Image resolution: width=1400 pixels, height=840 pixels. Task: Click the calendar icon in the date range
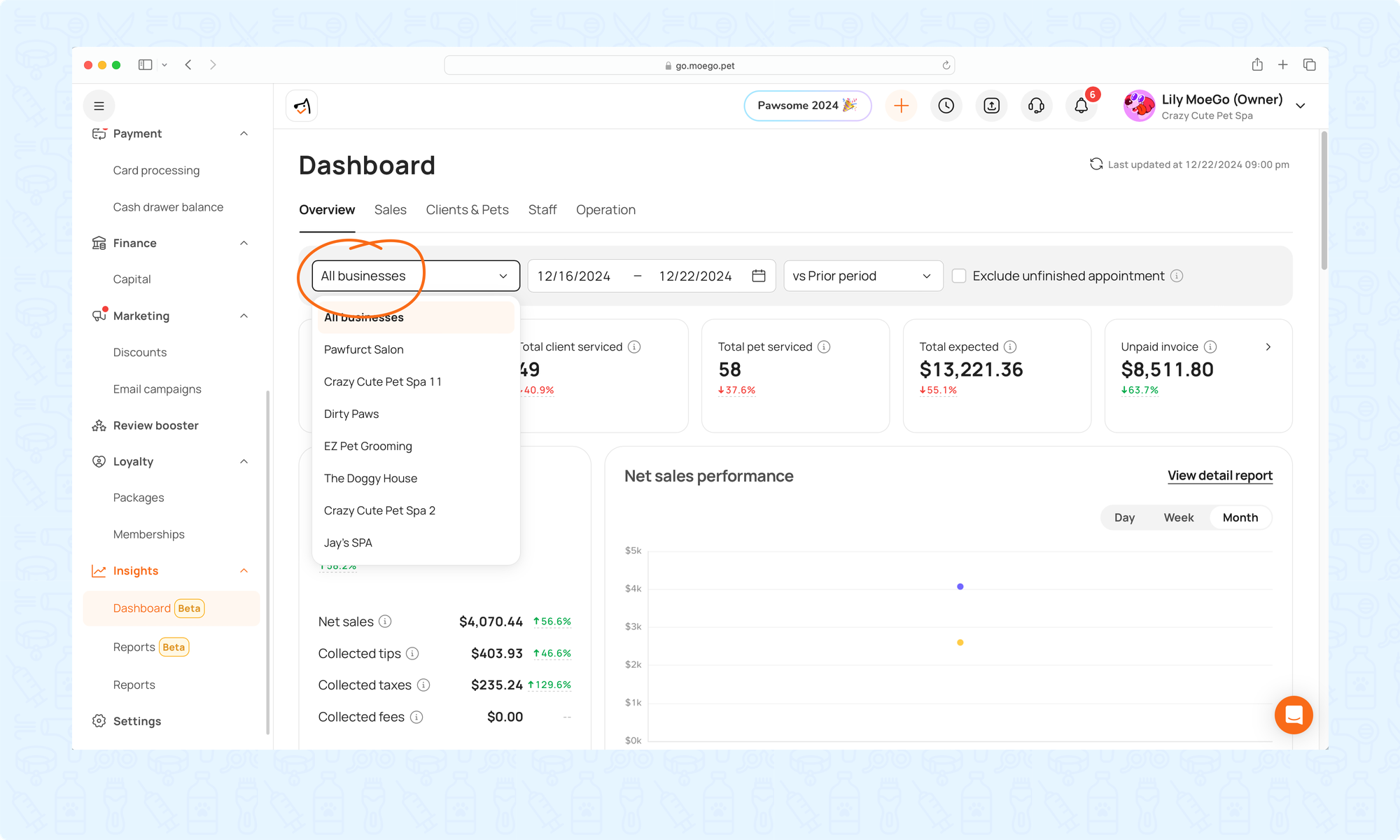758,276
